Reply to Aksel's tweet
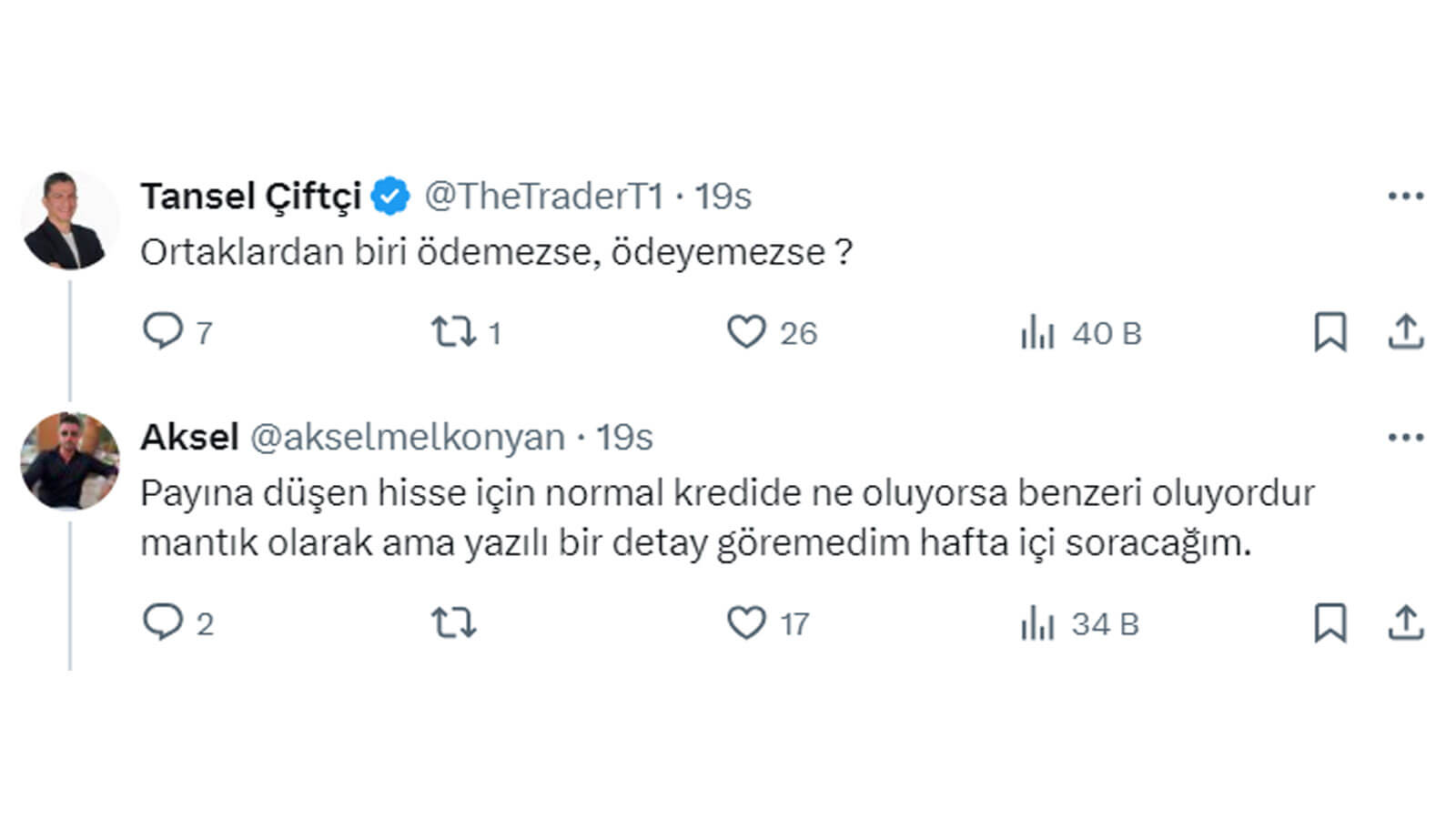Viewport: 1456px width, 819px height. click(164, 622)
